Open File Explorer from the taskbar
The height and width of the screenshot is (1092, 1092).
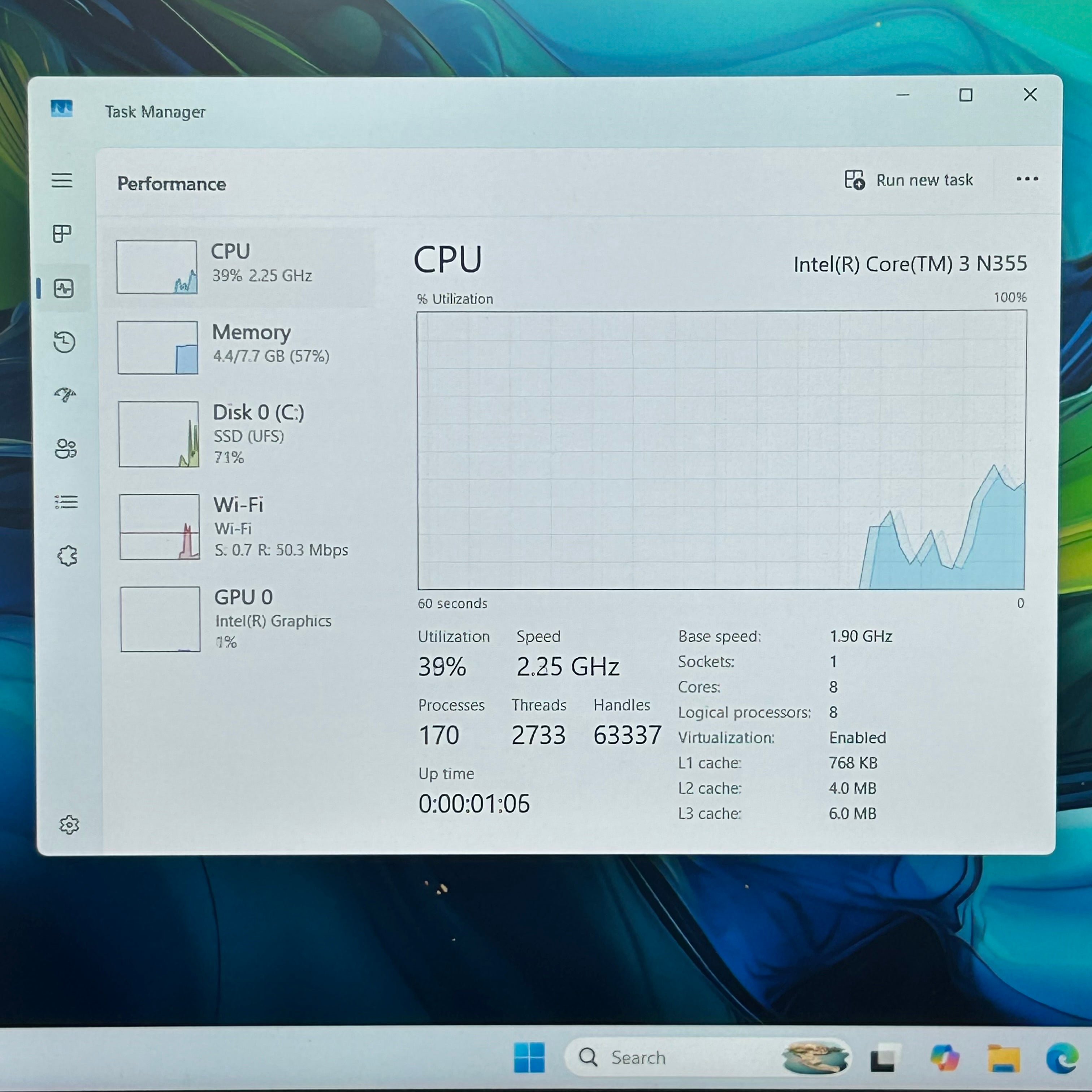click(x=1004, y=1058)
